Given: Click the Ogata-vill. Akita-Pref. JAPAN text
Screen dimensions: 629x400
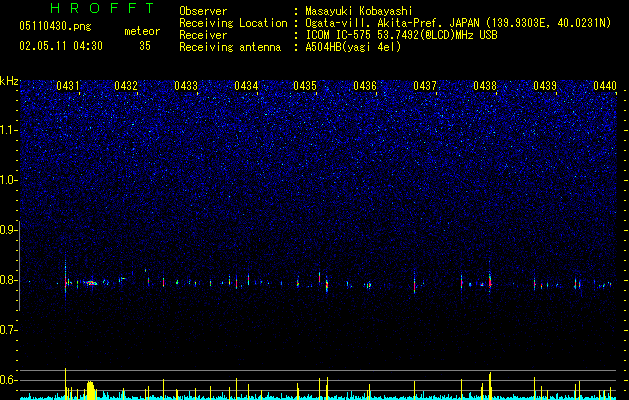Looking at the screenshot, I should click(393, 23).
